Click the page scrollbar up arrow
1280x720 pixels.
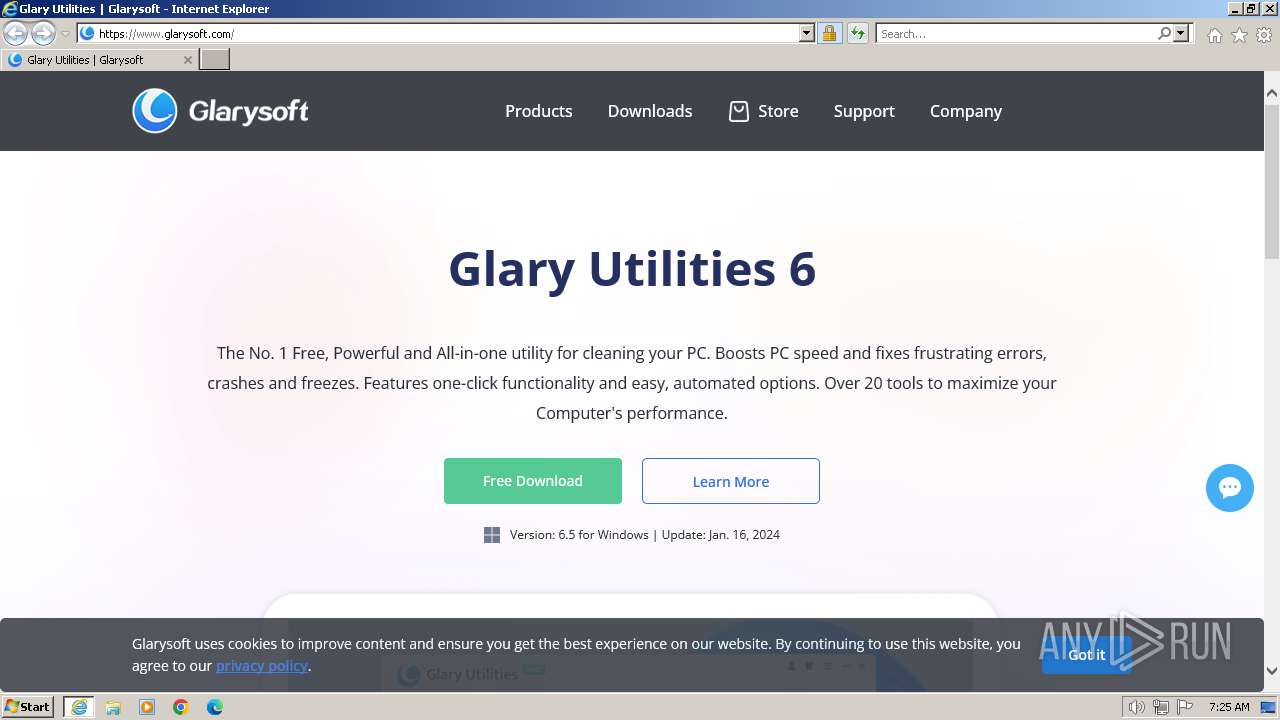click(x=1272, y=93)
